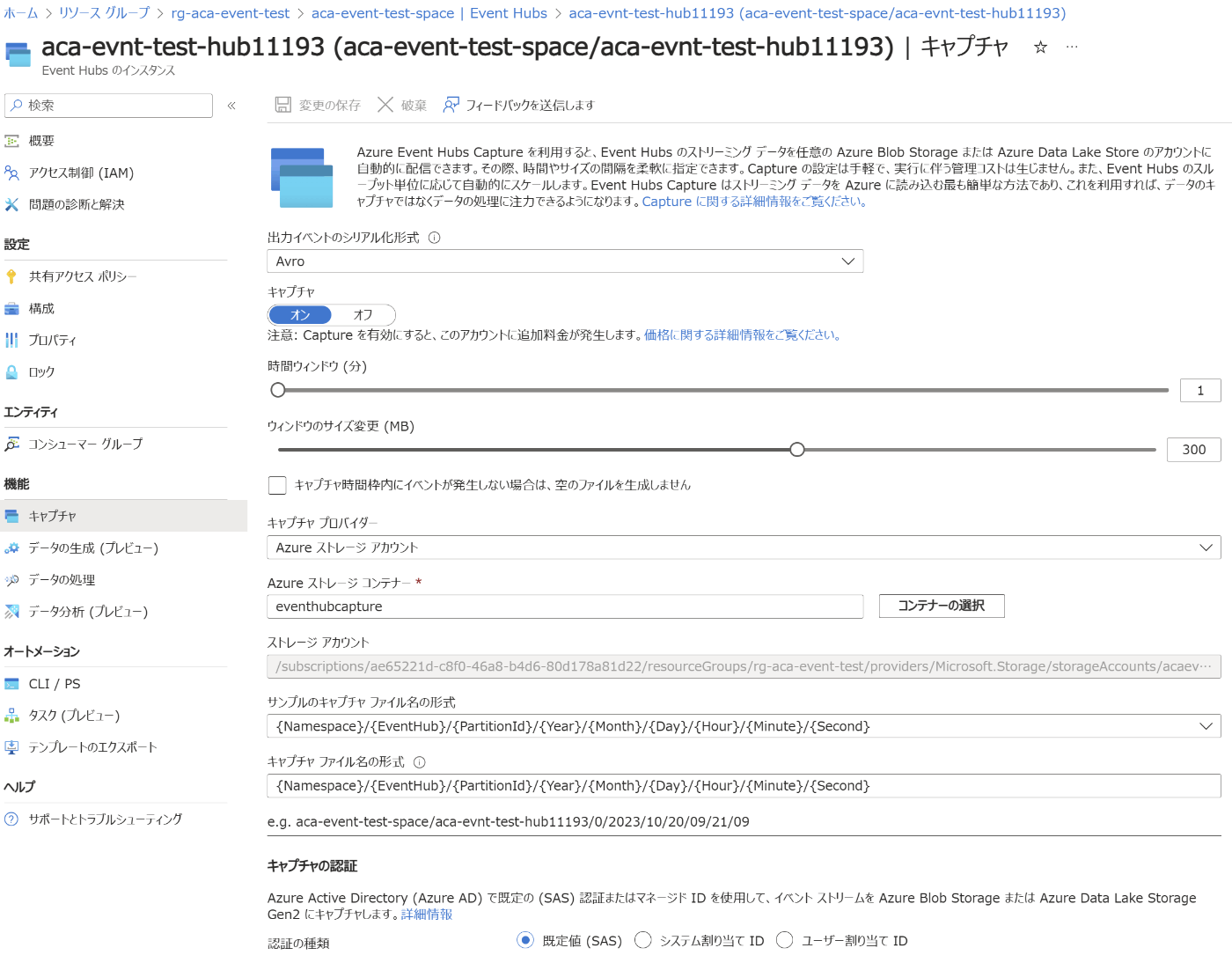Open the キャプチャ プロバイダー dropdown
1232x970 pixels.
click(x=744, y=547)
